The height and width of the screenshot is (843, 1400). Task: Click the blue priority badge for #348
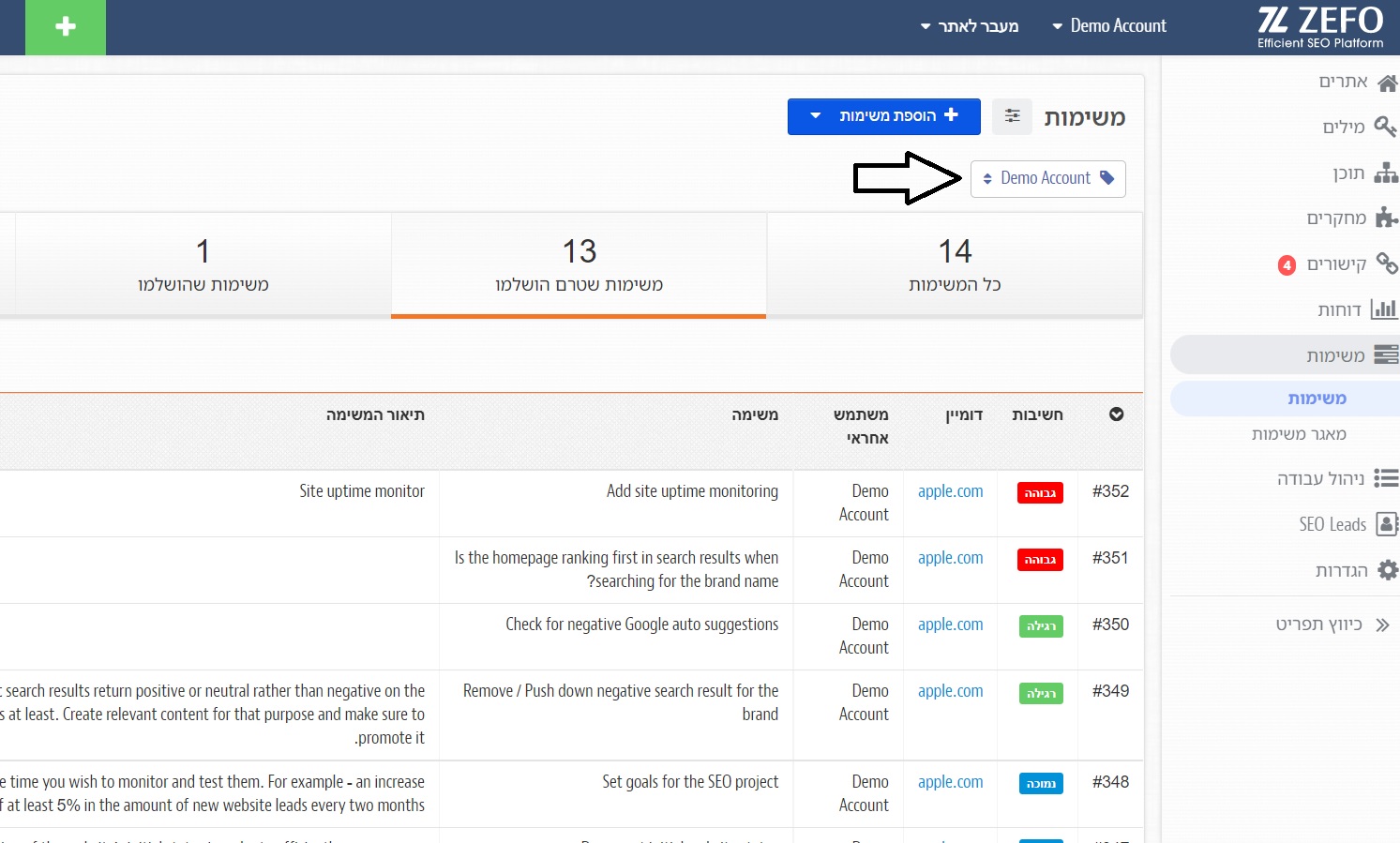tap(1041, 783)
